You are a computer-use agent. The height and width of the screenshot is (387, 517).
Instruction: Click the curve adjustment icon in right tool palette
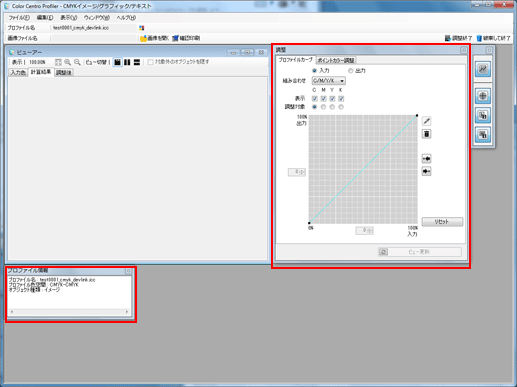pyautogui.click(x=483, y=69)
